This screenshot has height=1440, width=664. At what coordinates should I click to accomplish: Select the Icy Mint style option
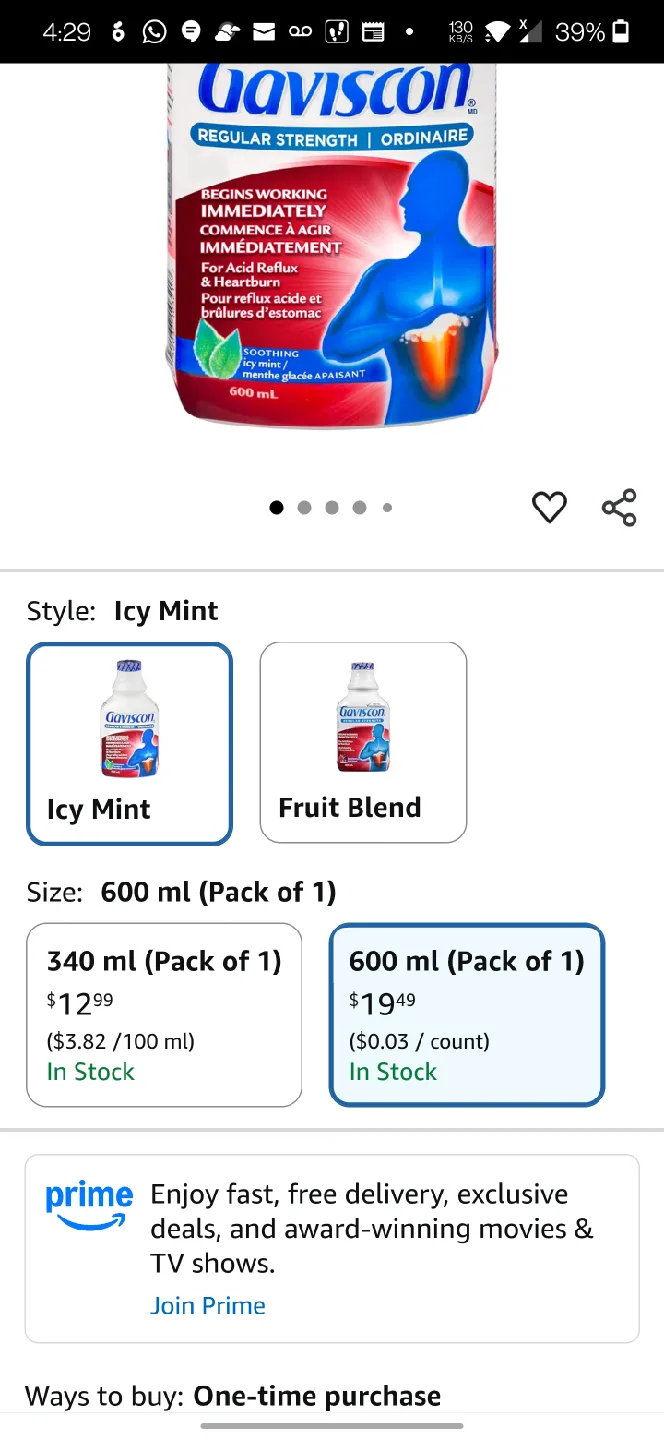coord(130,744)
